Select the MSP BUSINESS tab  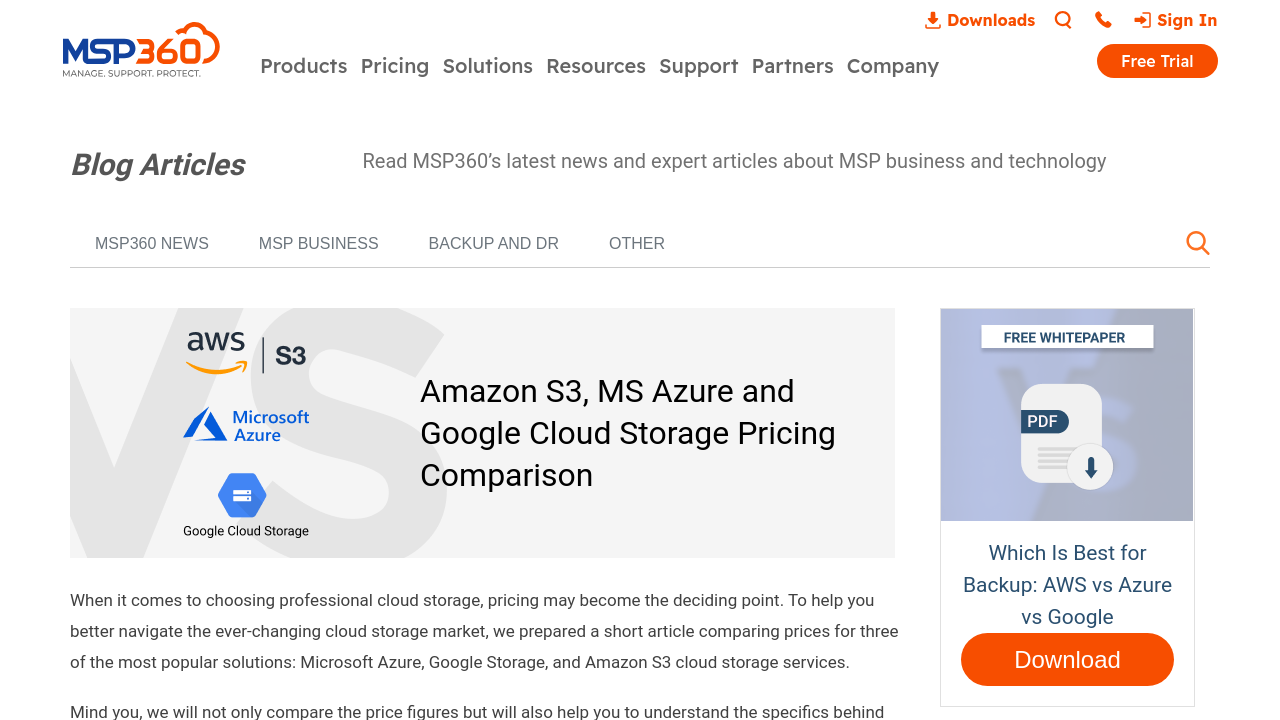(x=319, y=244)
